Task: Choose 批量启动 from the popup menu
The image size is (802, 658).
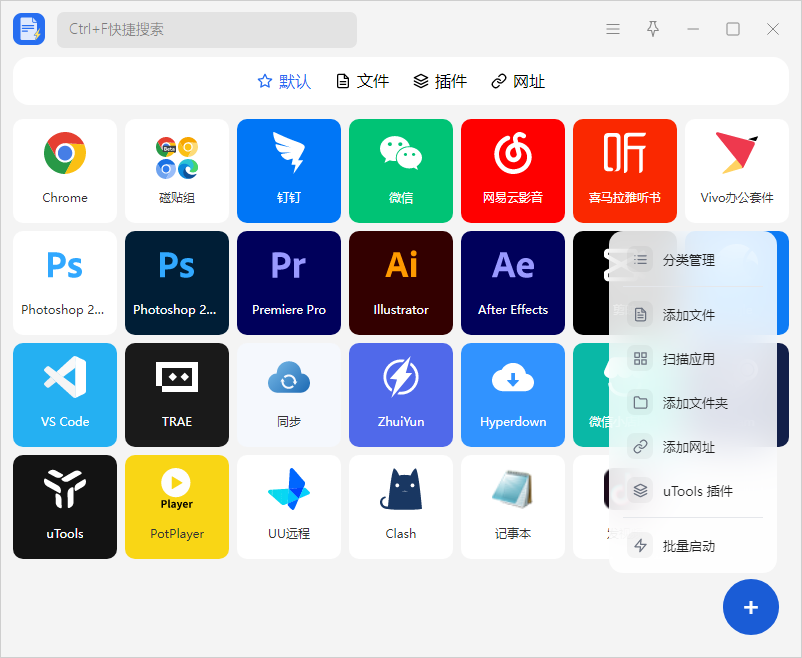Action: pyautogui.click(x=693, y=546)
